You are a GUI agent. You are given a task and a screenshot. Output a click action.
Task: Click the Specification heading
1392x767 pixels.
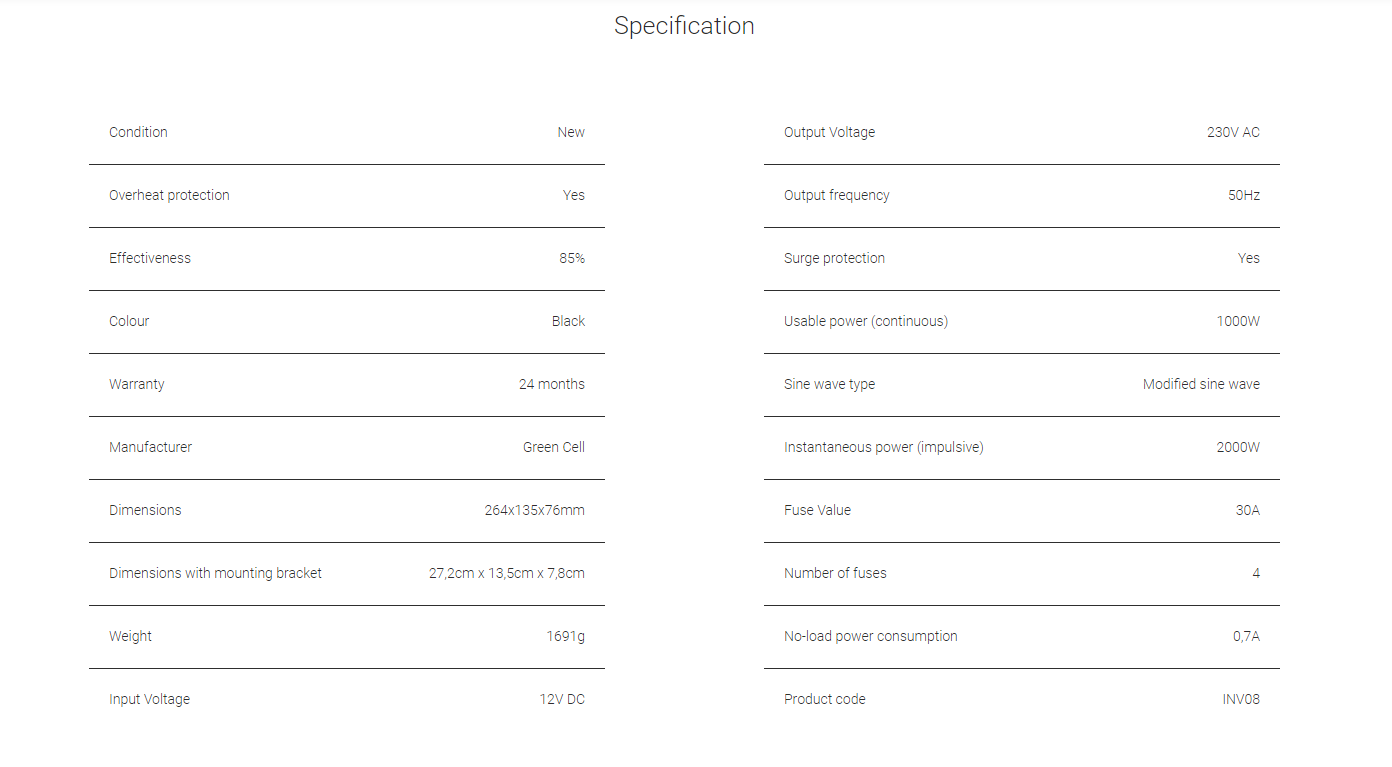tap(684, 26)
